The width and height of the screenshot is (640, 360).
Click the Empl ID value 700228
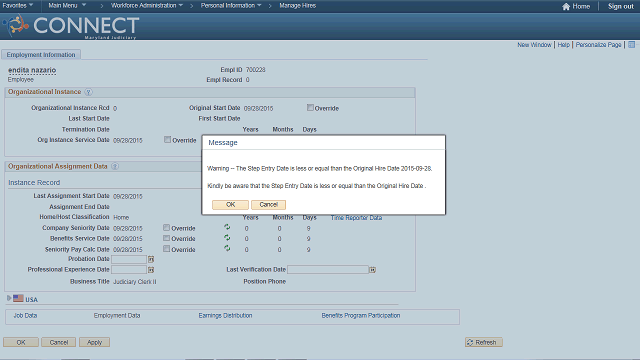pyautogui.click(x=256, y=70)
